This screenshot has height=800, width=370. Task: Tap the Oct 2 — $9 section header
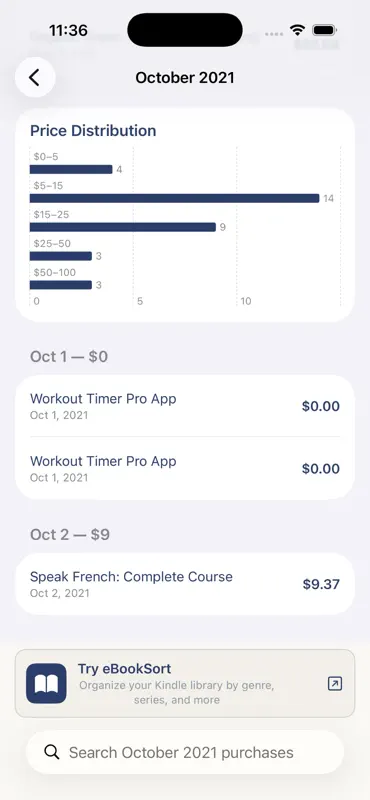[70, 534]
